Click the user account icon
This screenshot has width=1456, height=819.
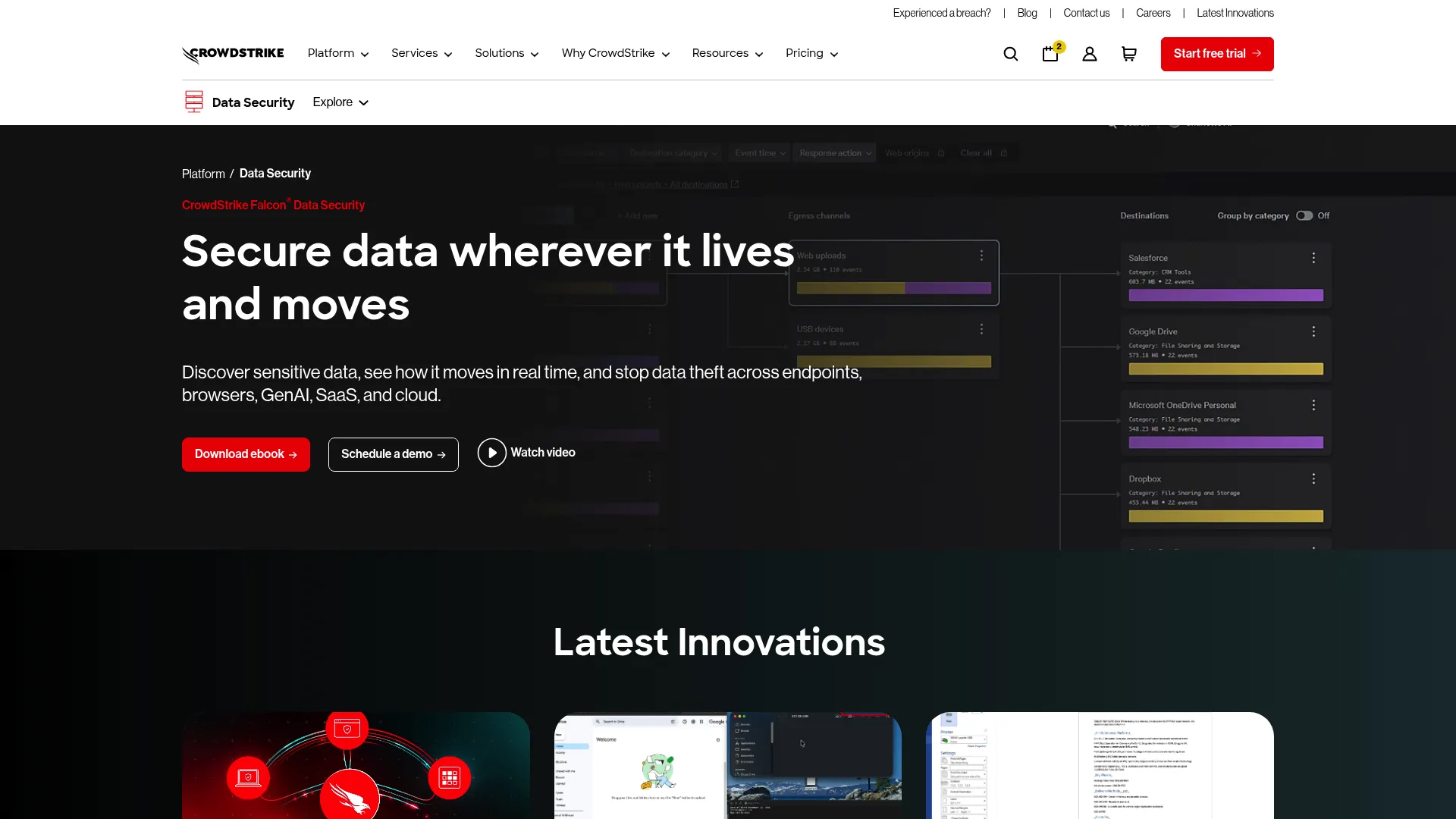[1090, 54]
